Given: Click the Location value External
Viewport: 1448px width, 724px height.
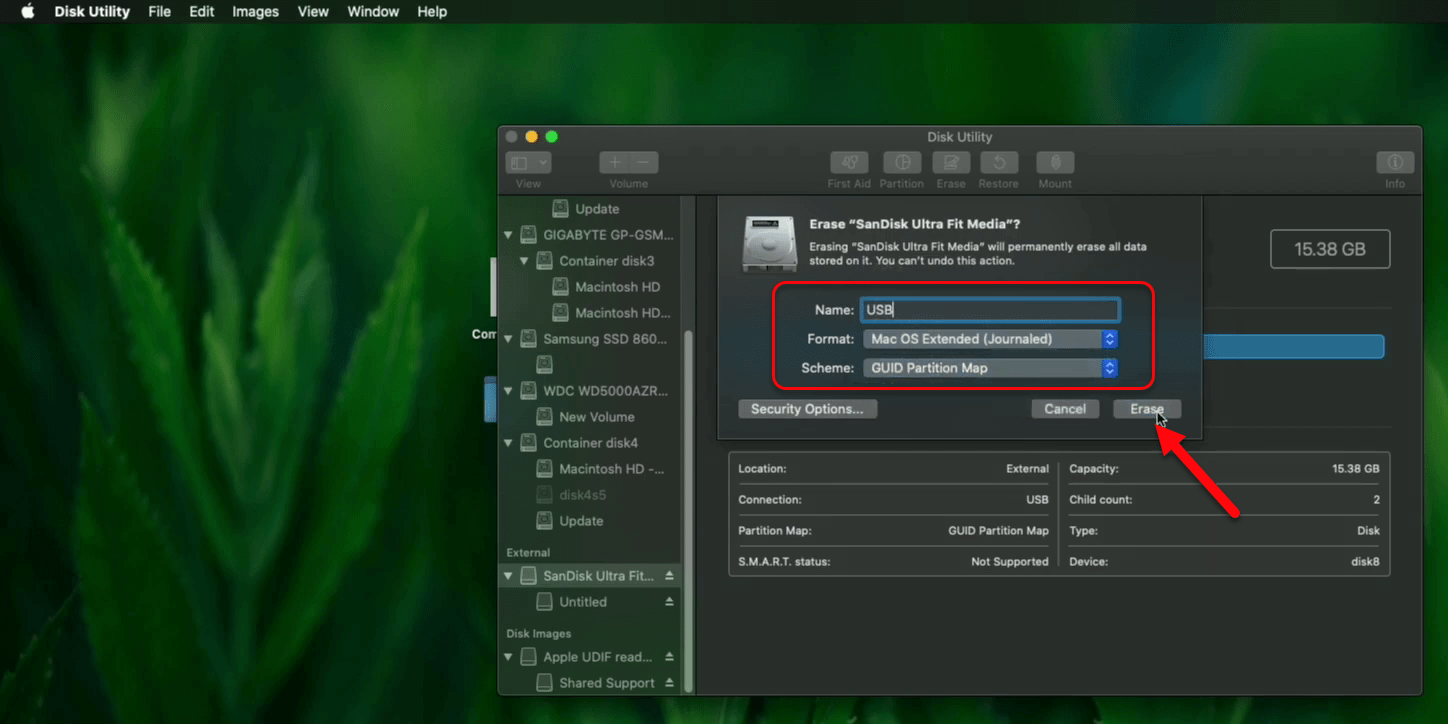Looking at the screenshot, I should [1027, 469].
